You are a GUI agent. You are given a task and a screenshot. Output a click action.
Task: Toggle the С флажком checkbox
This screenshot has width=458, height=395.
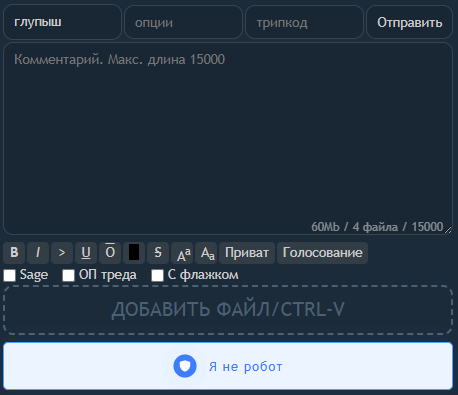coord(157,275)
